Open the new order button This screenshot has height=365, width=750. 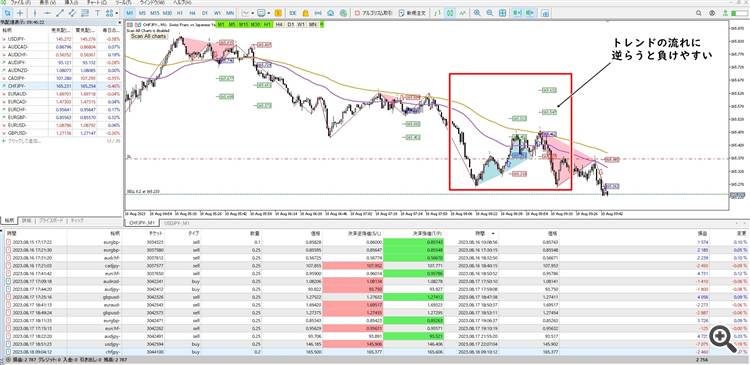pos(412,13)
